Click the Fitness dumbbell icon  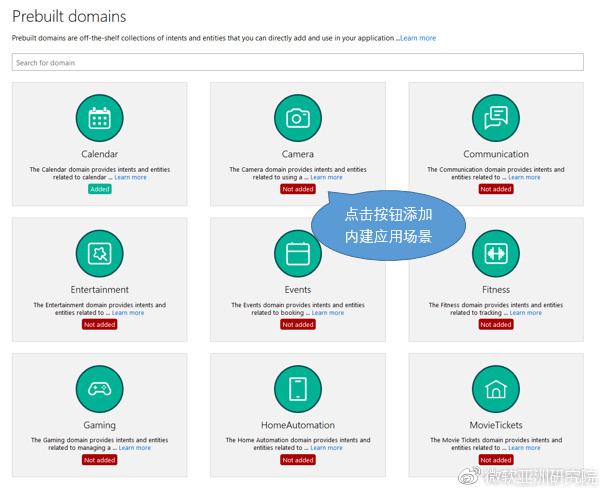[495, 253]
